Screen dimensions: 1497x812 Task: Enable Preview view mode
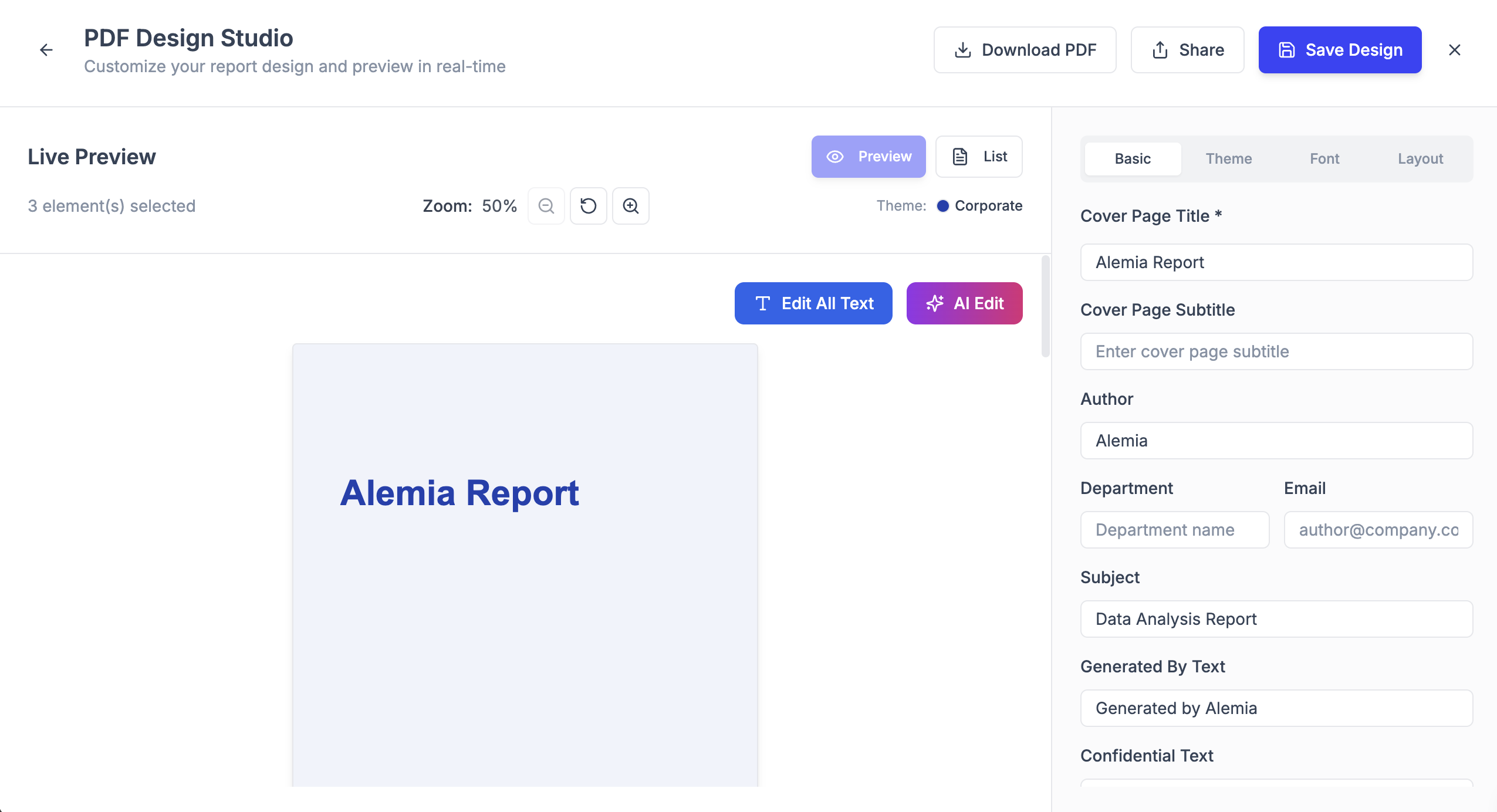coord(867,156)
